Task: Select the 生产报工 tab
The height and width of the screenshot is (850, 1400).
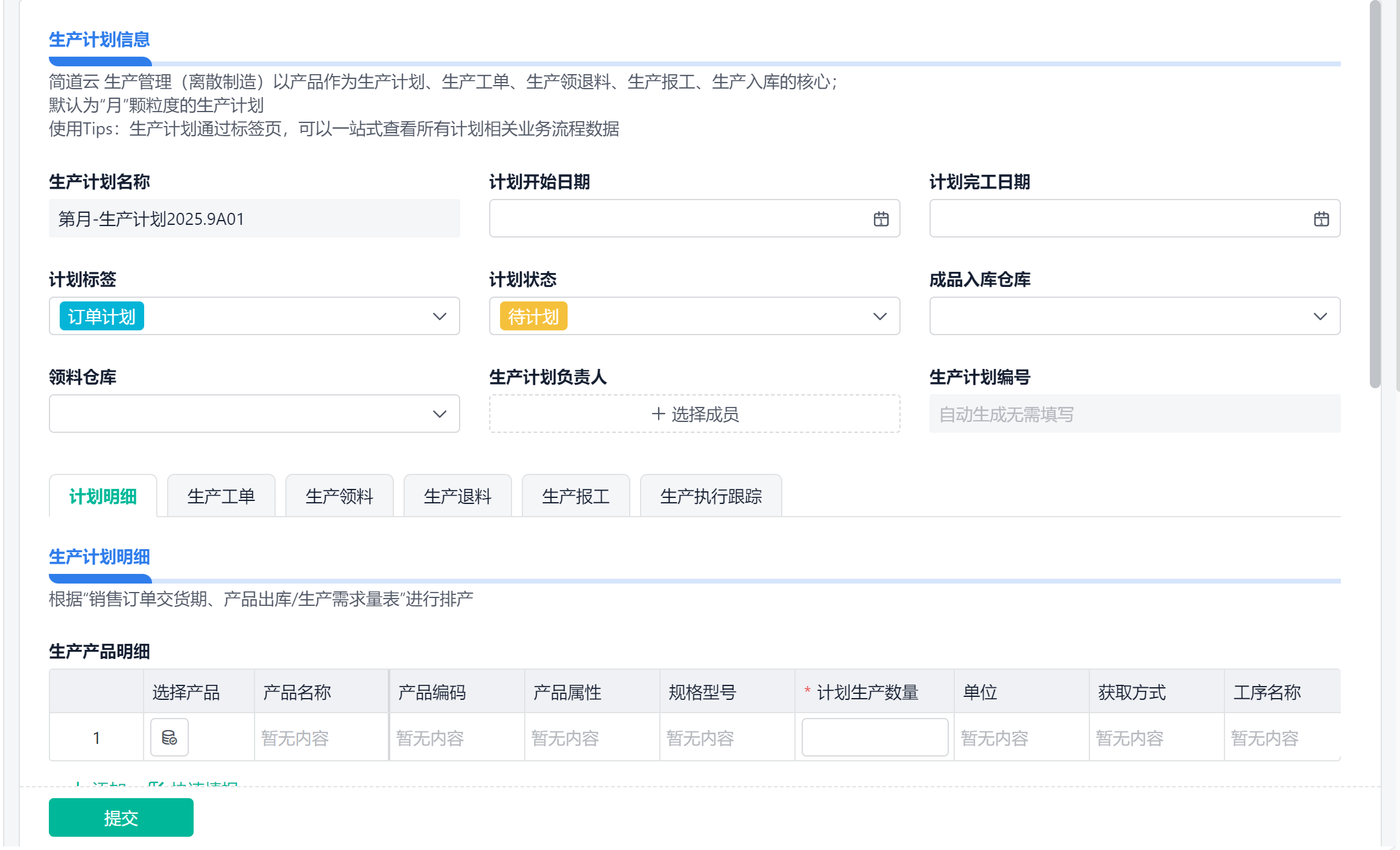Action: coord(575,496)
